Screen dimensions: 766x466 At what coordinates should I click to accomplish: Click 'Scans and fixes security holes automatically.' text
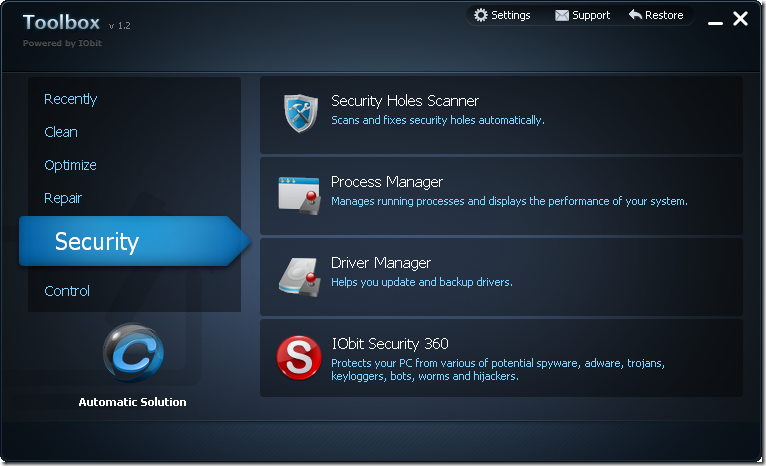coord(438,120)
